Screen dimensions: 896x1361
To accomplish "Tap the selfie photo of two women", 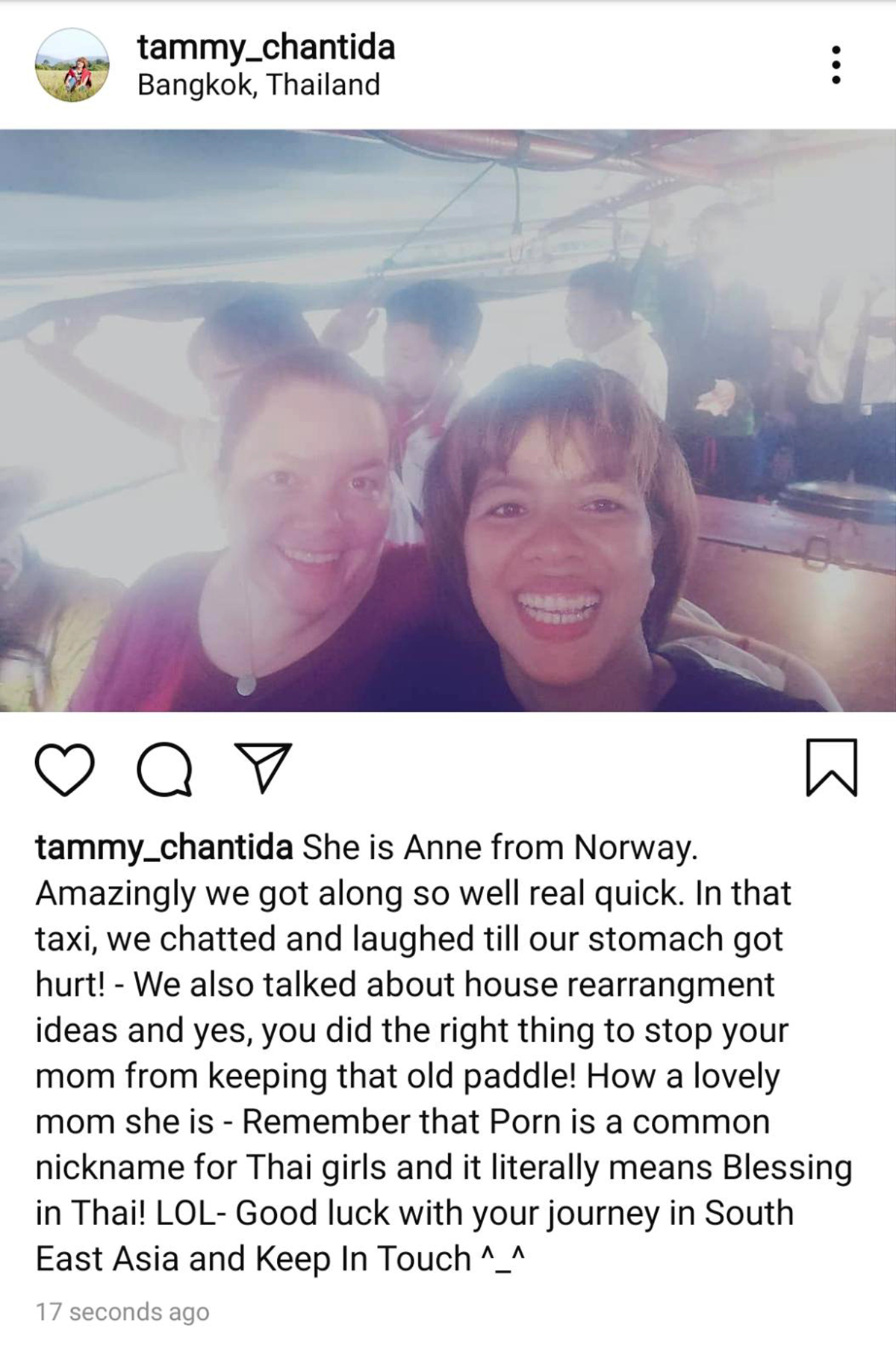I will click(x=448, y=421).
